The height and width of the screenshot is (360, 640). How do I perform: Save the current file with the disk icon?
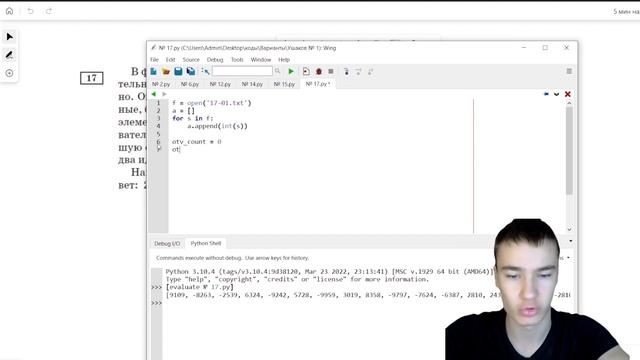178,71
